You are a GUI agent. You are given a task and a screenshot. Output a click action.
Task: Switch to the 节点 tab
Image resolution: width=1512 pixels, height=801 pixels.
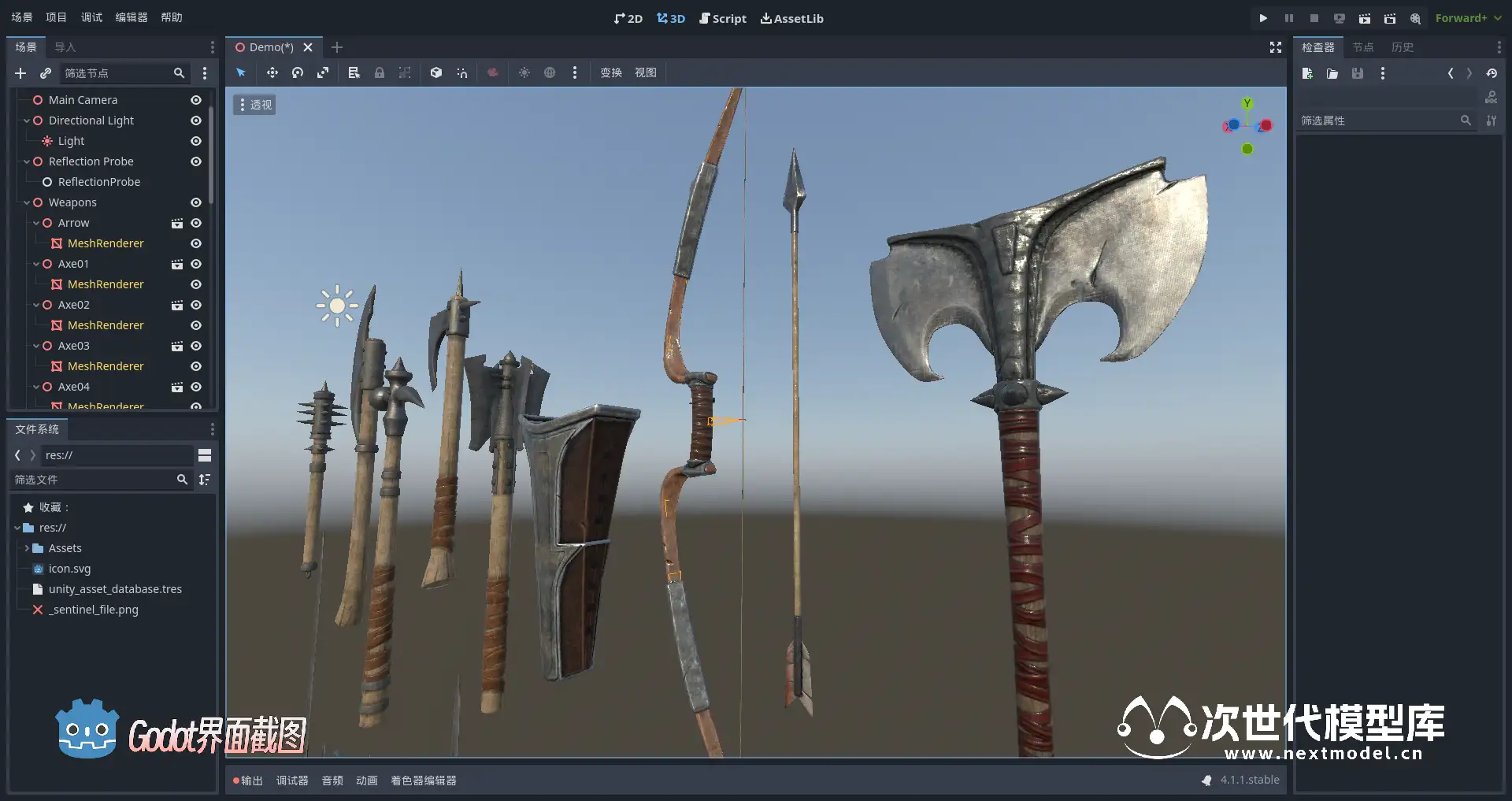point(1362,47)
